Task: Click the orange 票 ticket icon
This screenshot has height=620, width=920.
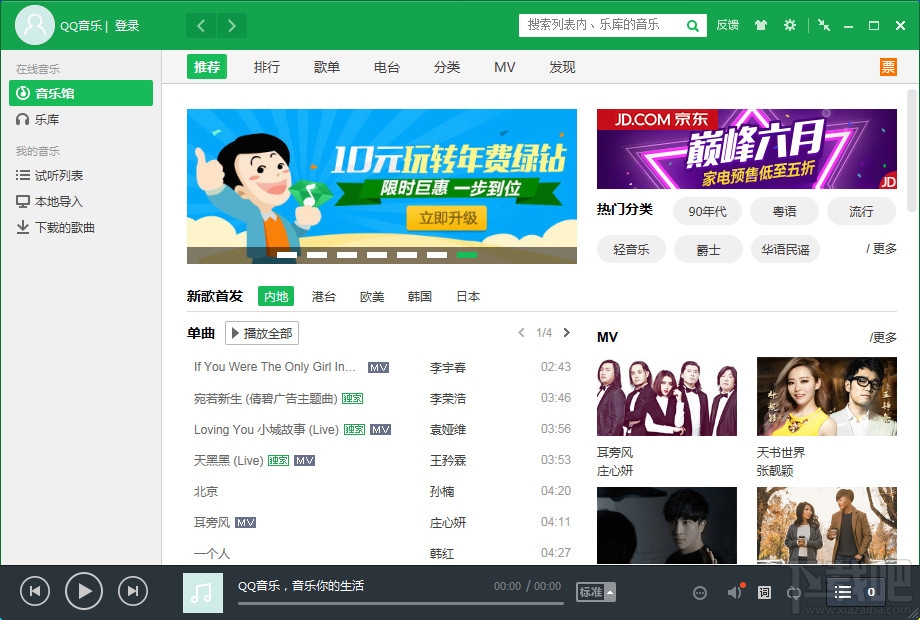Action: pos(888,67)
